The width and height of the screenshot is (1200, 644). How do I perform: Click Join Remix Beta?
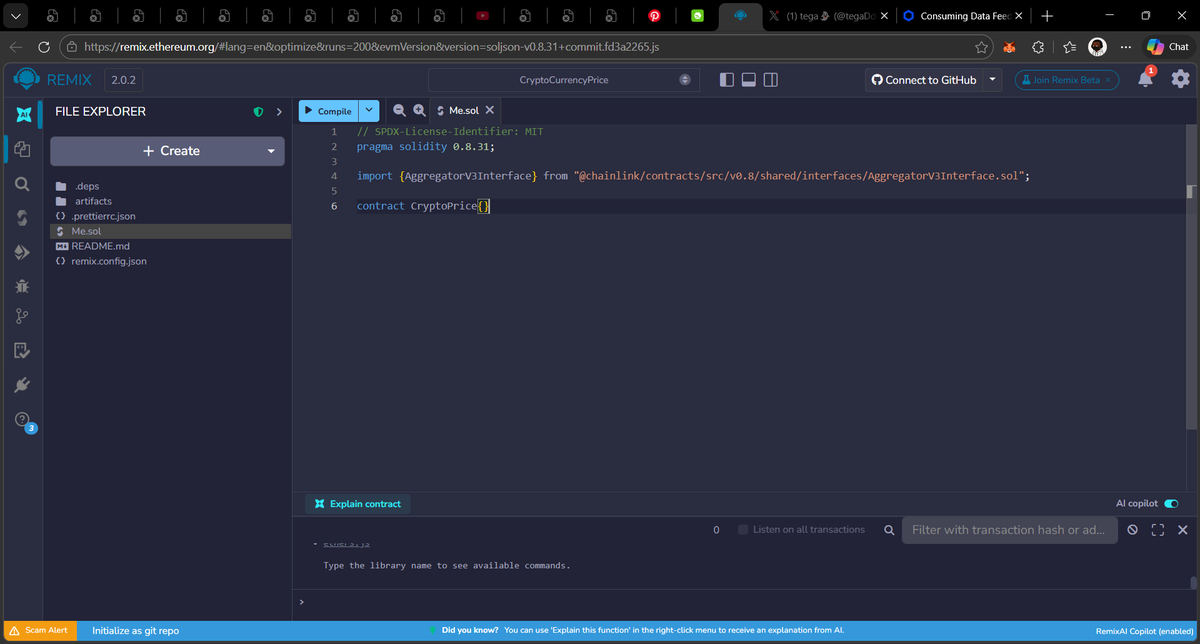click(1066, 80)
